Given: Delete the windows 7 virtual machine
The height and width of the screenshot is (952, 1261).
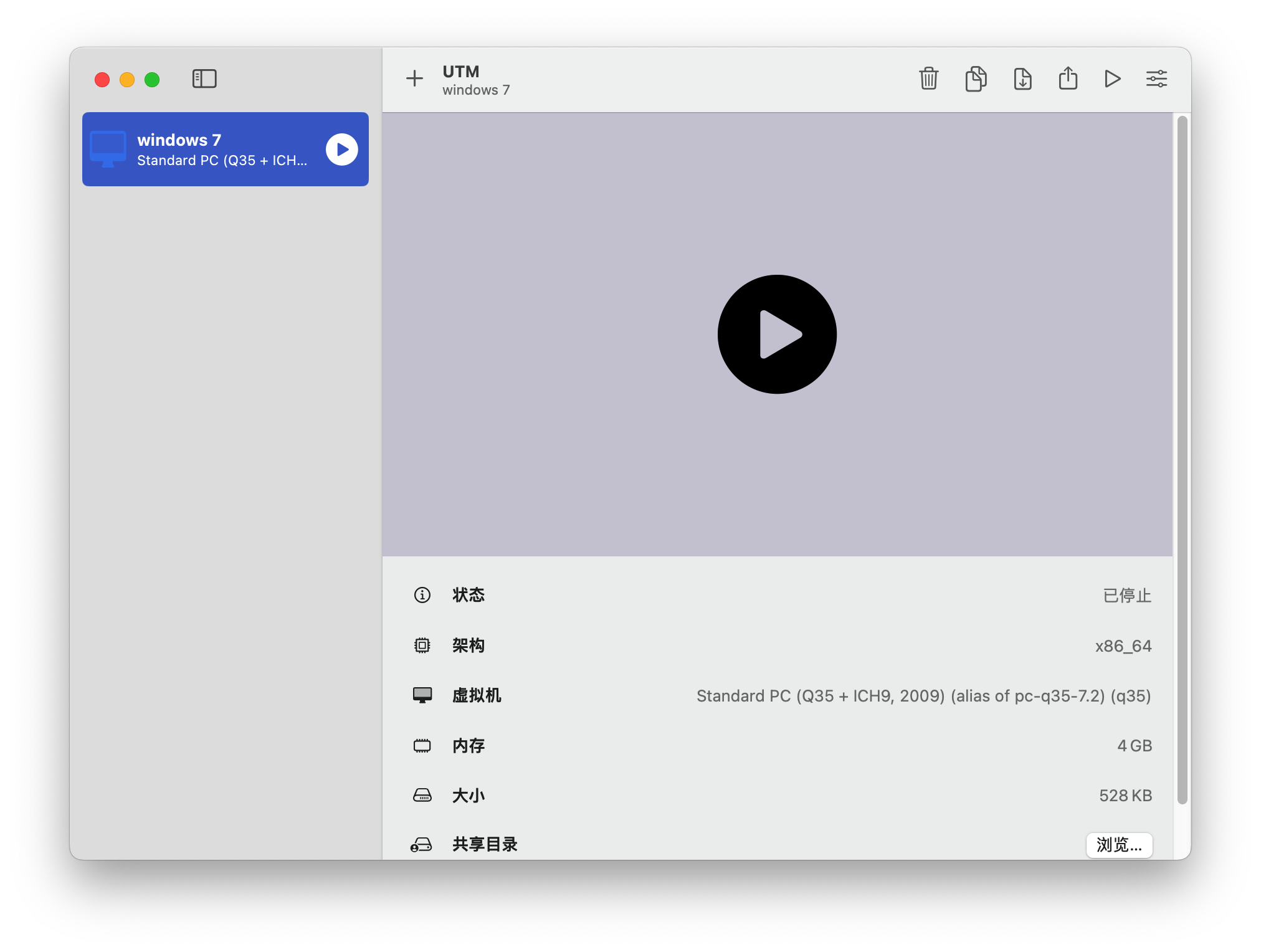Looking at the screenshot, I should click(928, 79).
